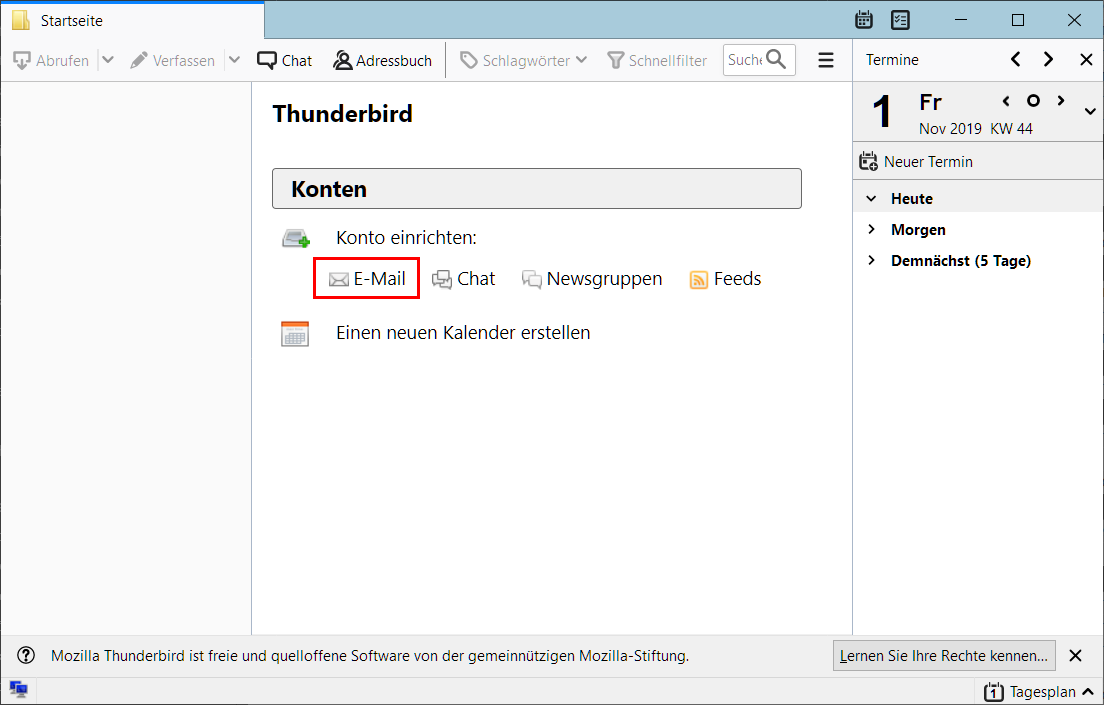Image resolution: width=1104 pixels, height=705 pixels.
Task: Click Einen neuen Kalender erstellen link
Action: point(462,333)
